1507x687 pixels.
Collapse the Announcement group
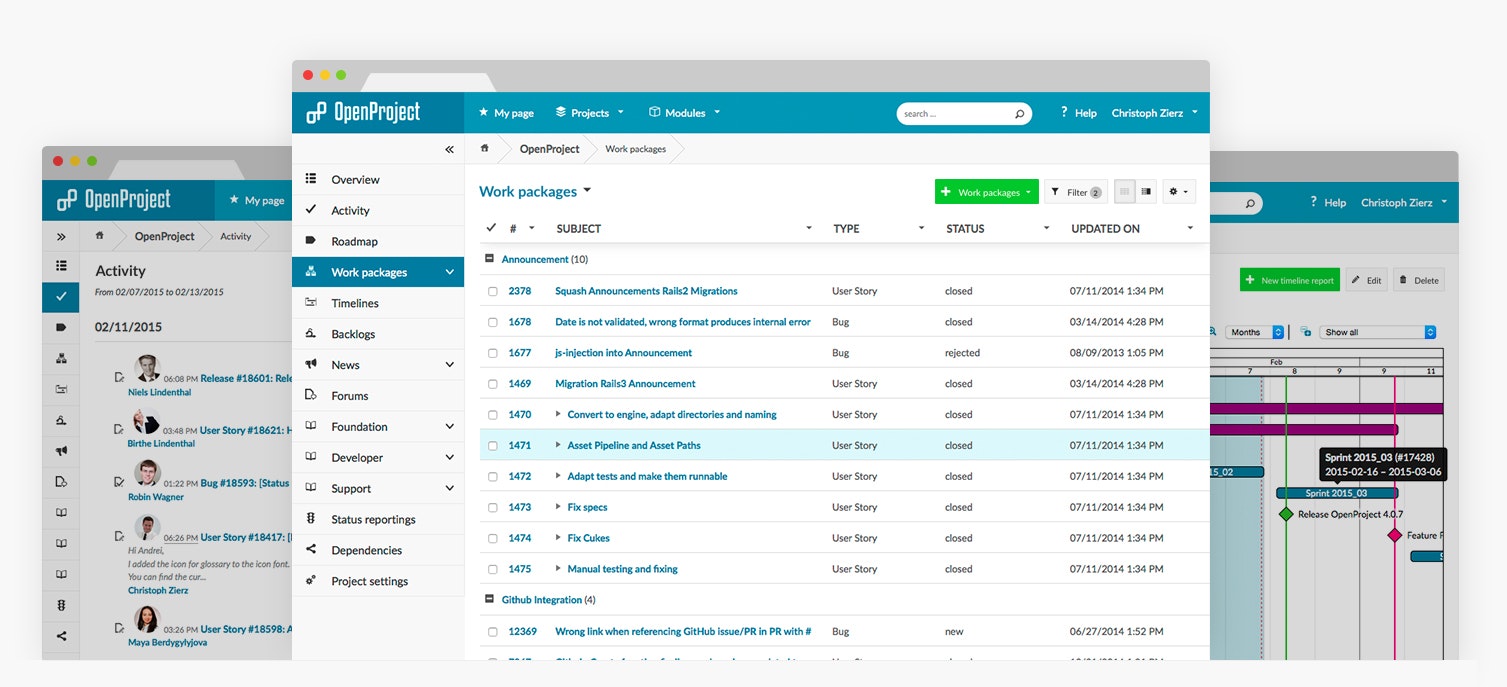[x=490, y=259]
